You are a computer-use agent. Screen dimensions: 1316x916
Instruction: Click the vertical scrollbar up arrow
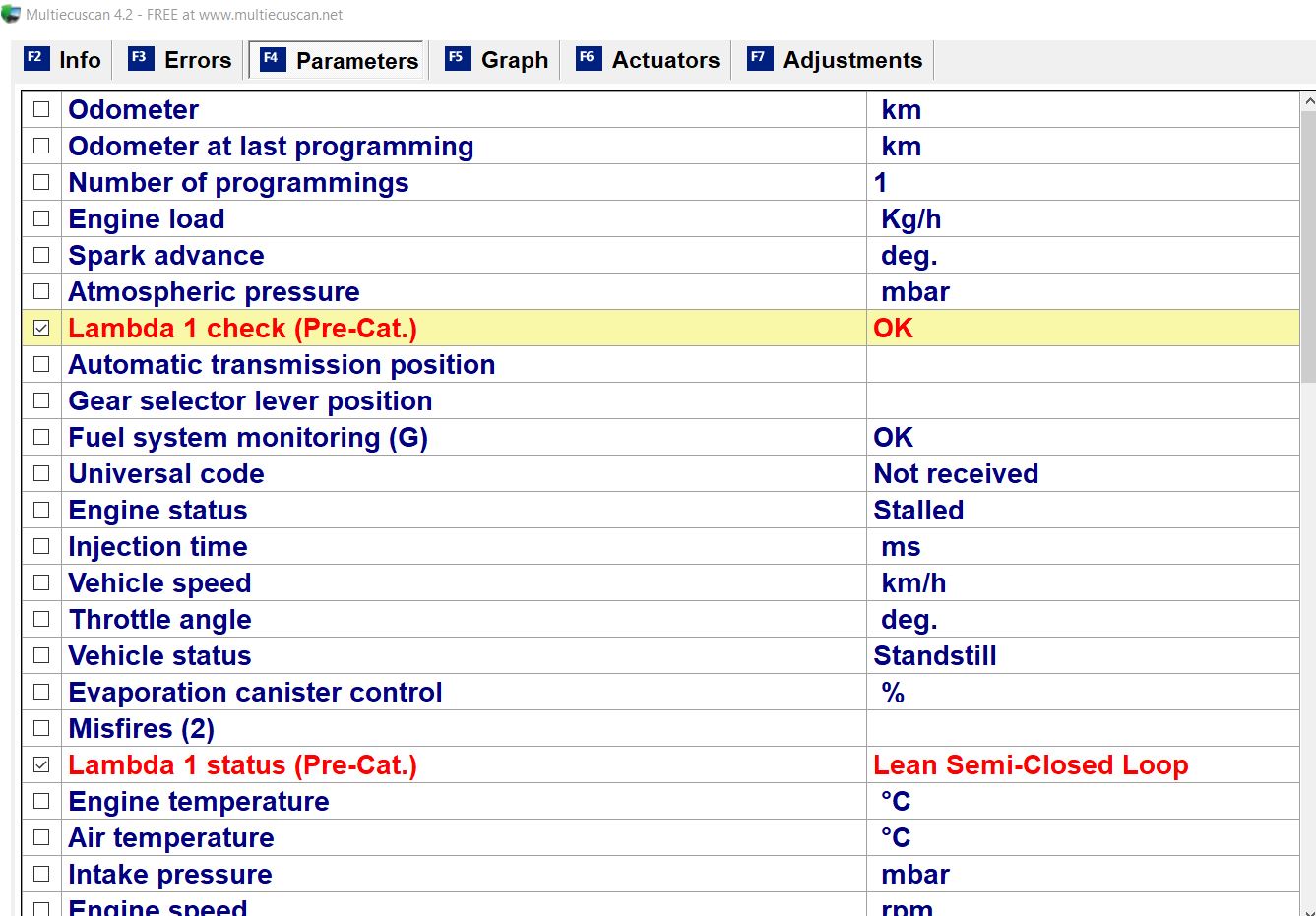[1308, 101]
